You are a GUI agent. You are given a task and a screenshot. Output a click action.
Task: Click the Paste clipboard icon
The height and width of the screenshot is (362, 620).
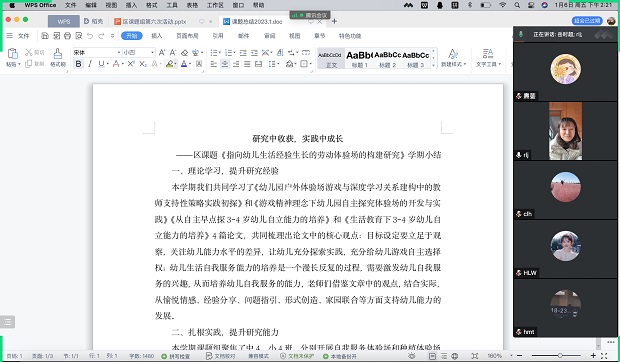pos(13,53)
